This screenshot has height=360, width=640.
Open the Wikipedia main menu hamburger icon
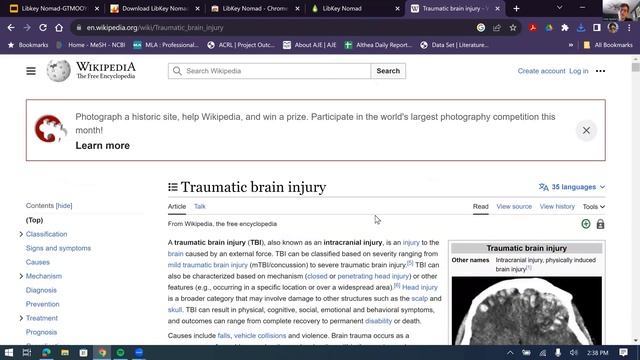point(31,71)
